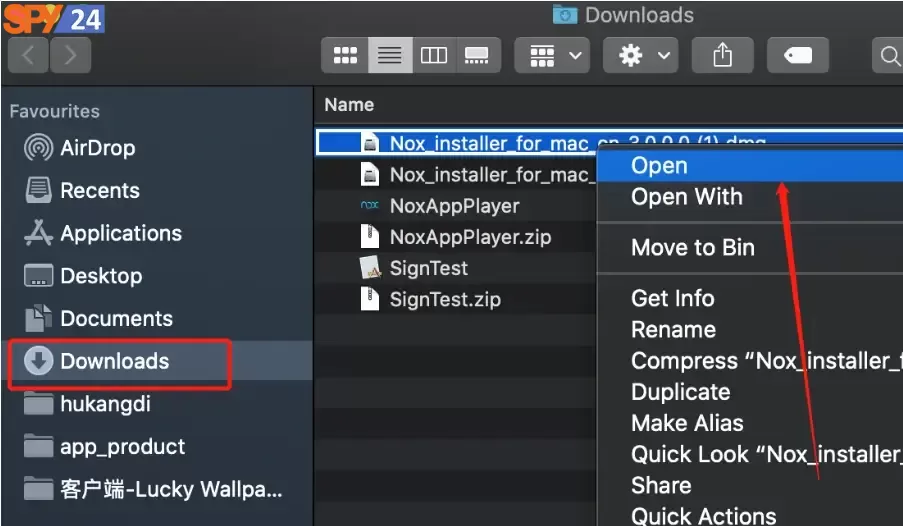Click the Edit Tags toolbar button
Viewport: 903px width, 526px height.
pos(798,55)
